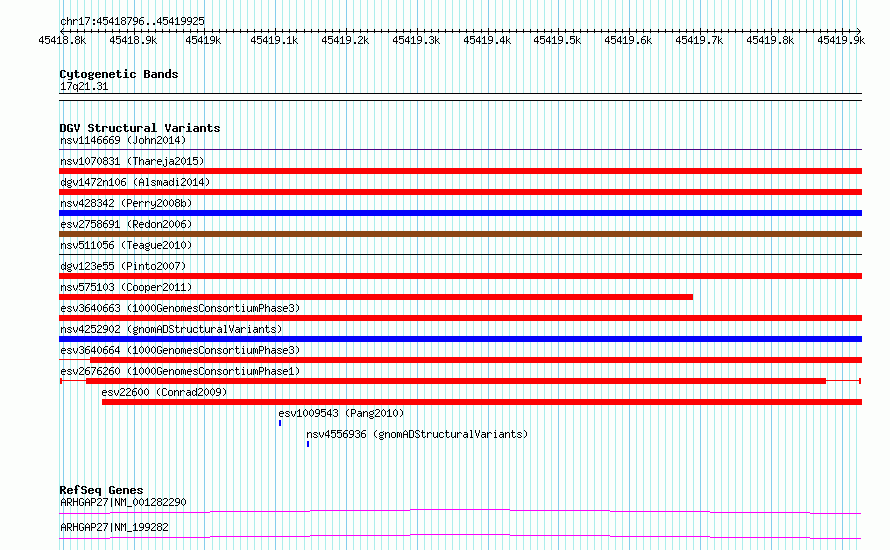Select esv2676260 (1000GenomesConsortiumPhase1) label
The height and width of the screenshot is (550, 890).
(180, 371)
